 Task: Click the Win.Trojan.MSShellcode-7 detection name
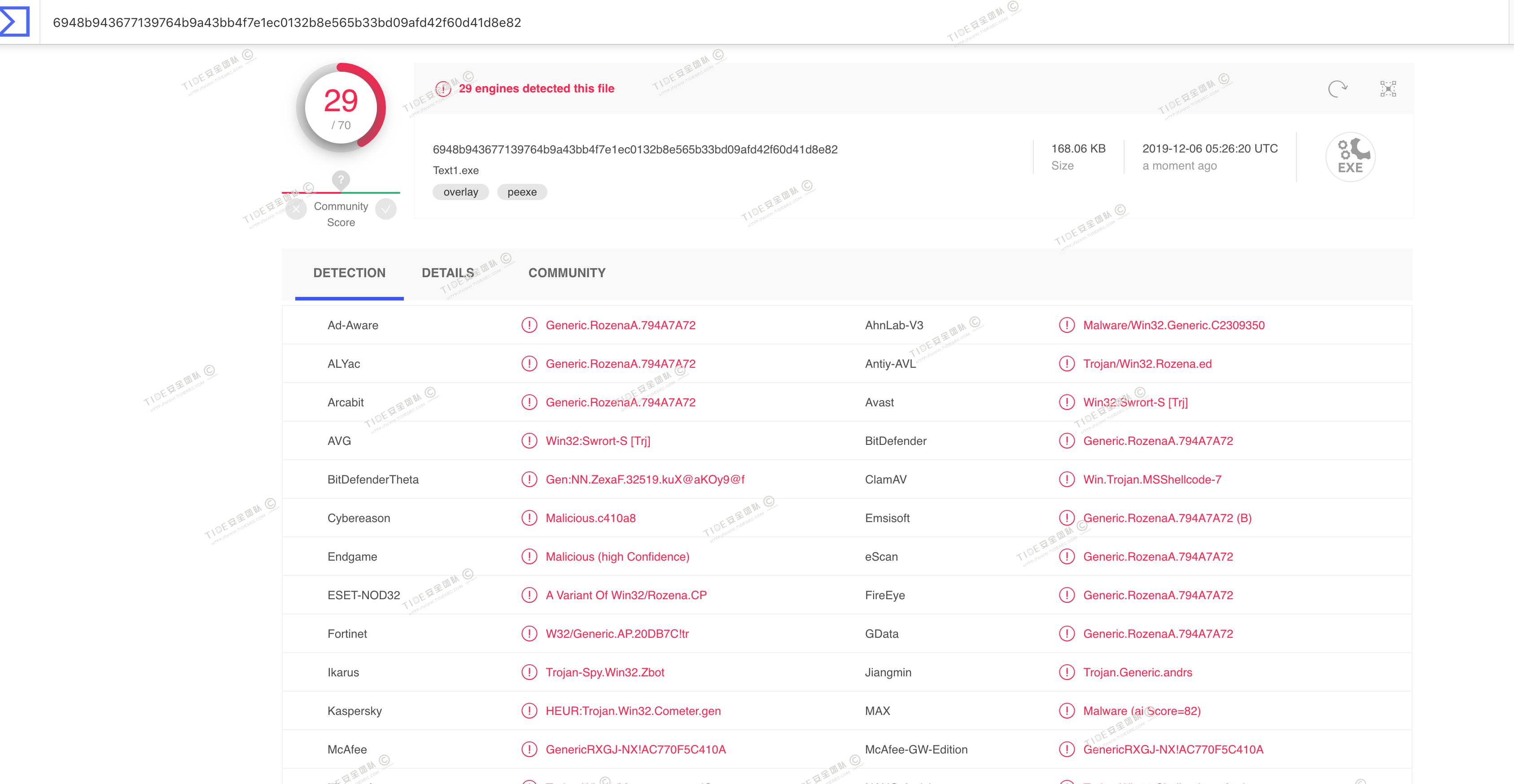[1151, 479]
